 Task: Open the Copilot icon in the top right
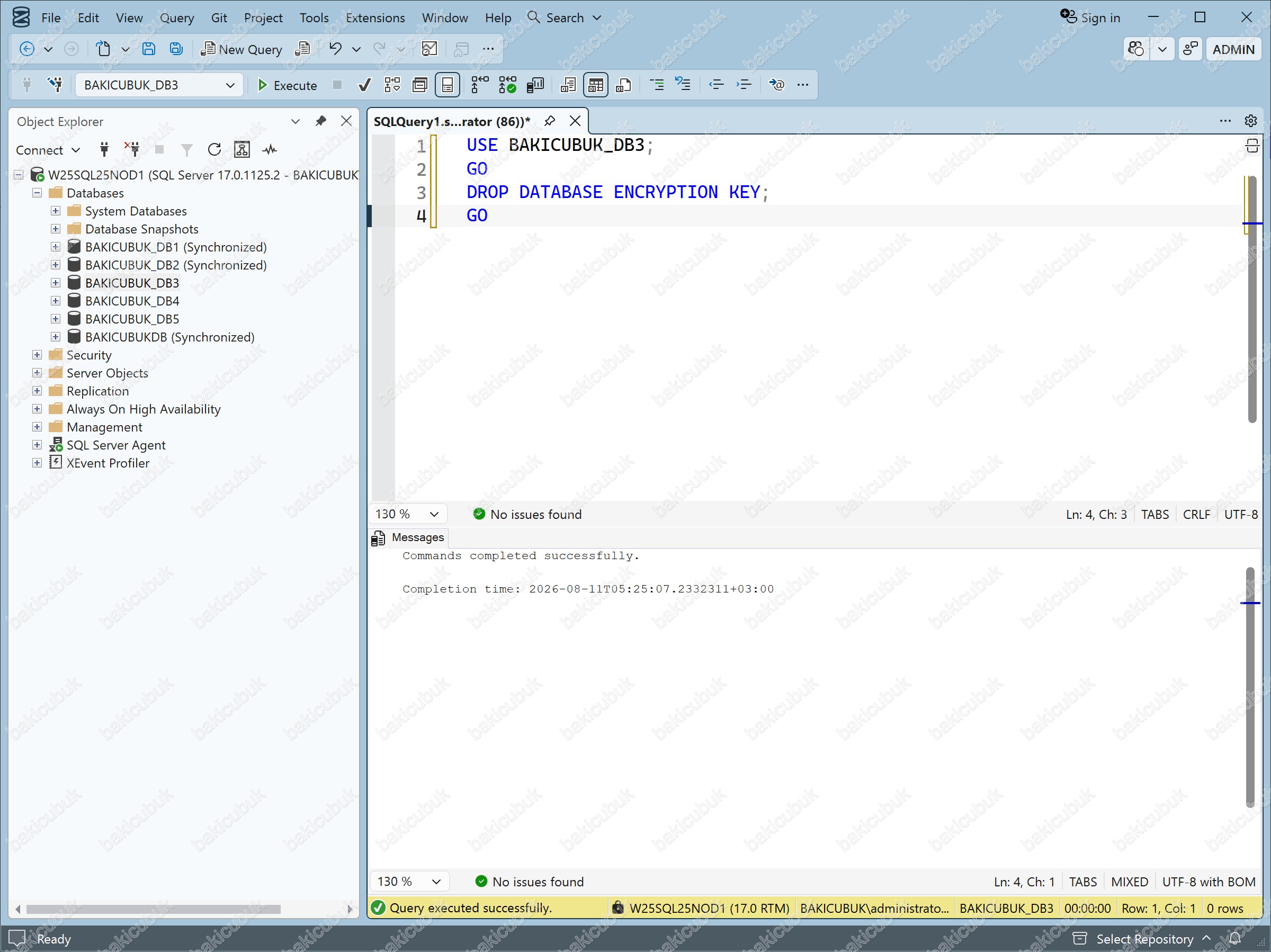point(1136,49)
